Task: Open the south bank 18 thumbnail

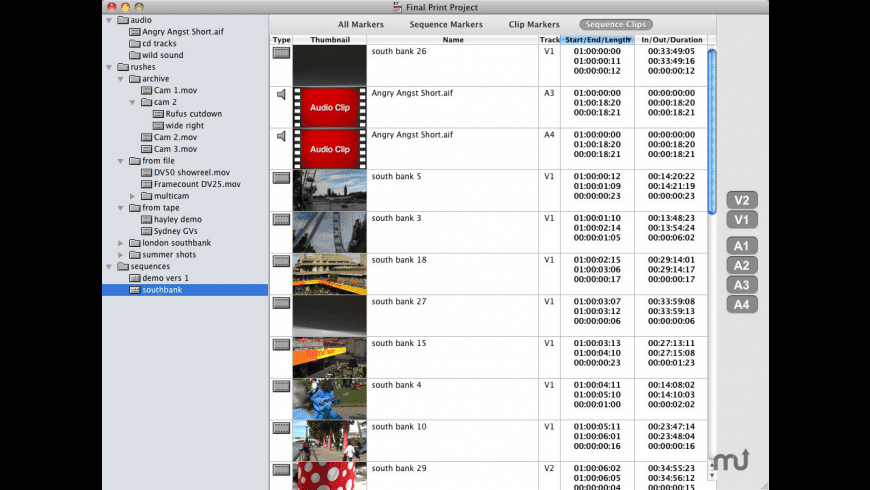Action: pyautogui.click(x=330, y=274)
